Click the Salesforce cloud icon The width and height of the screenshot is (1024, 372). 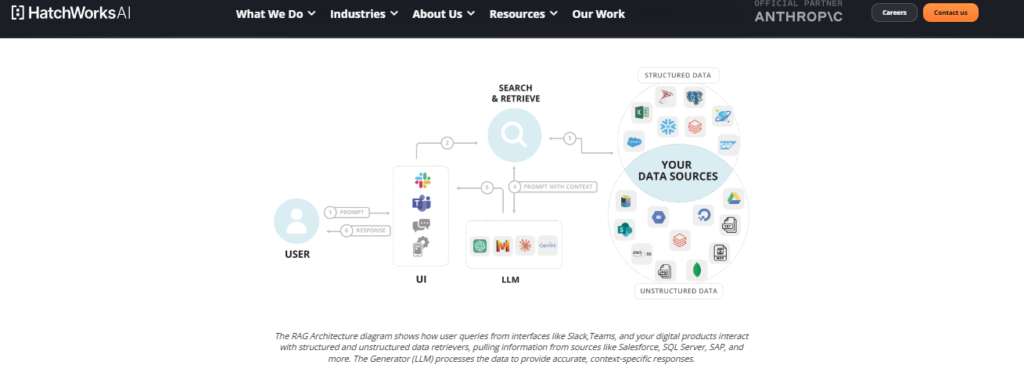click(634, 142)
